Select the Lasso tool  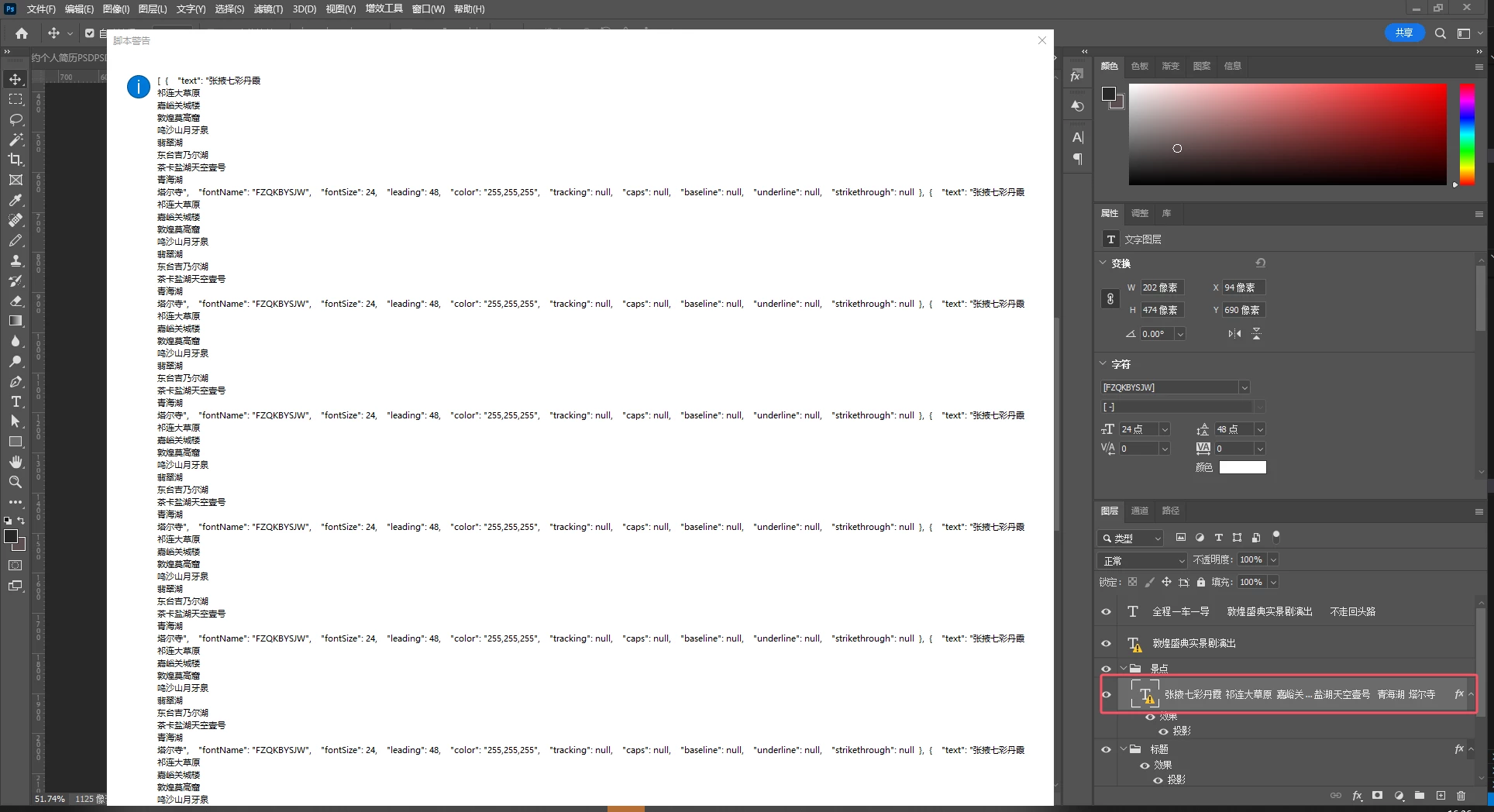click(15, 119)
